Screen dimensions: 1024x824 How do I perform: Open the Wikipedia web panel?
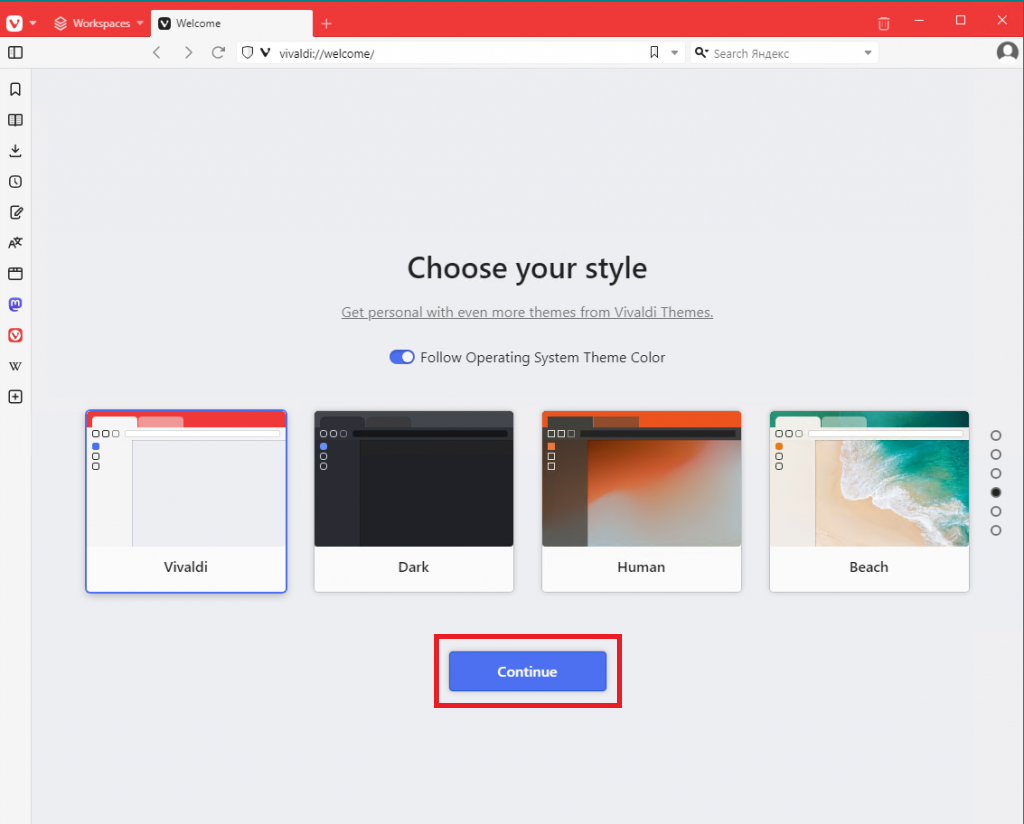(16, 366)
